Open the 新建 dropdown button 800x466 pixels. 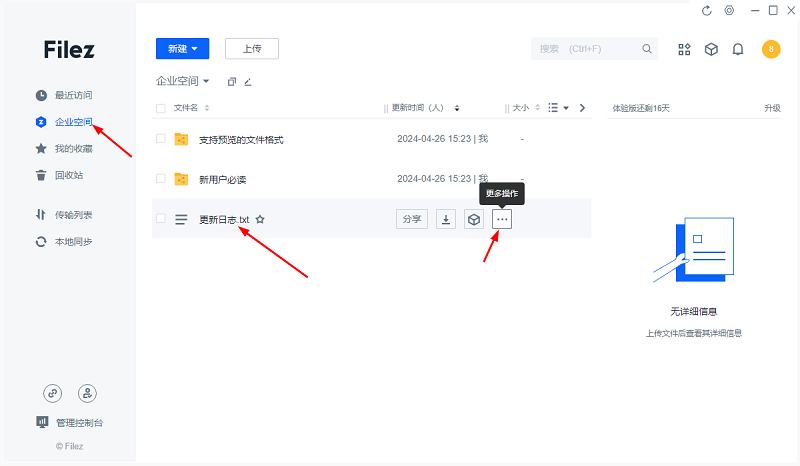(x=183, y=48)
